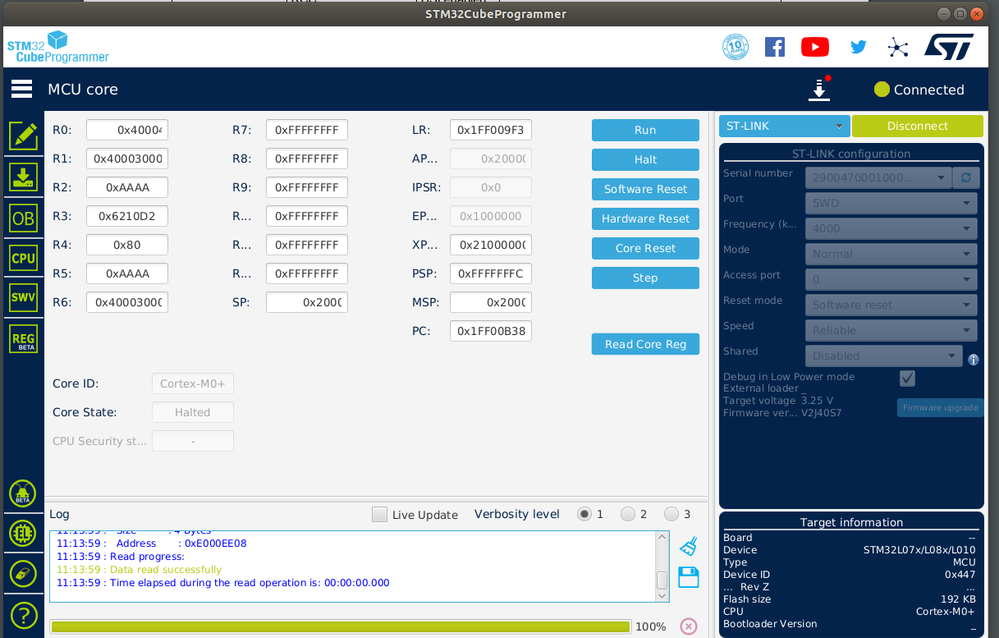Select verbosity level 1

tap(584, 514)
